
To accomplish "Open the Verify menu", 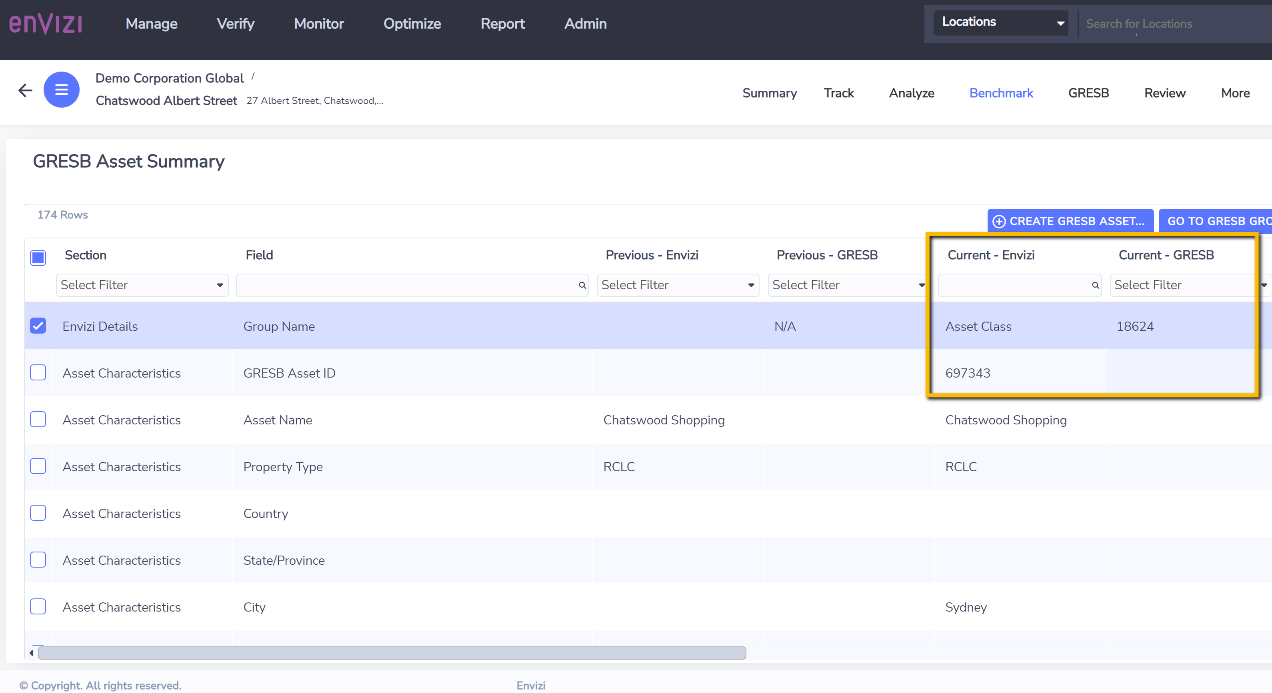I will point(236,23).
